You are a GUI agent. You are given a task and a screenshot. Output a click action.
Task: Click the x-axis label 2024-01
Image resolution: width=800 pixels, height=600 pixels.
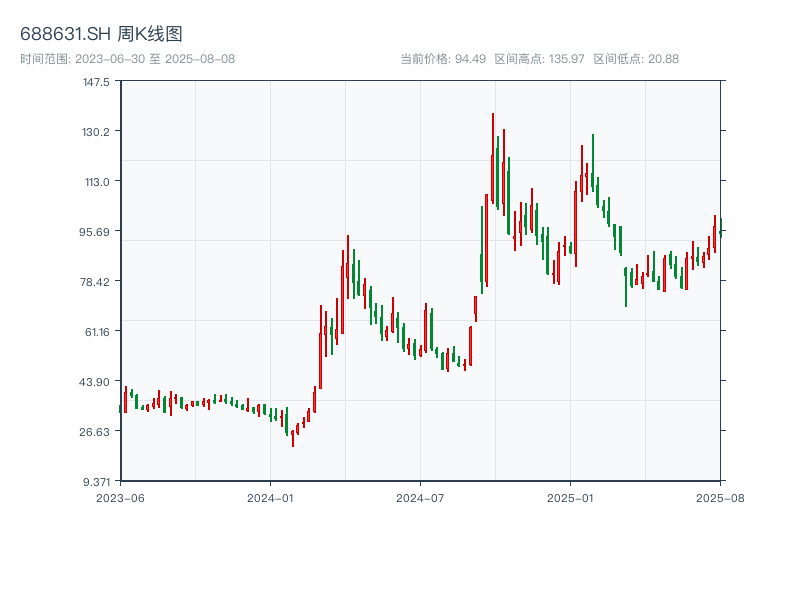[270, 498]
